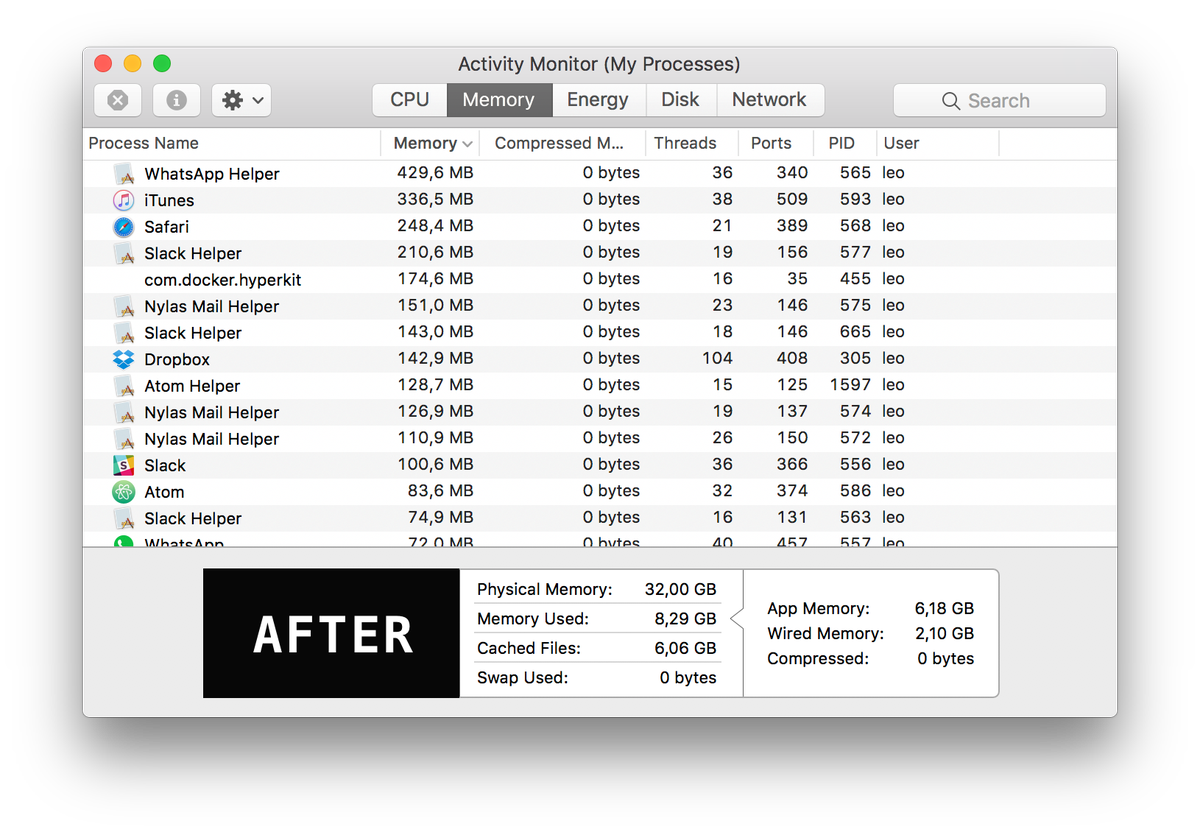Click the Memory Used 8,29 GB value
The image size is (1200, 835).
685,619
